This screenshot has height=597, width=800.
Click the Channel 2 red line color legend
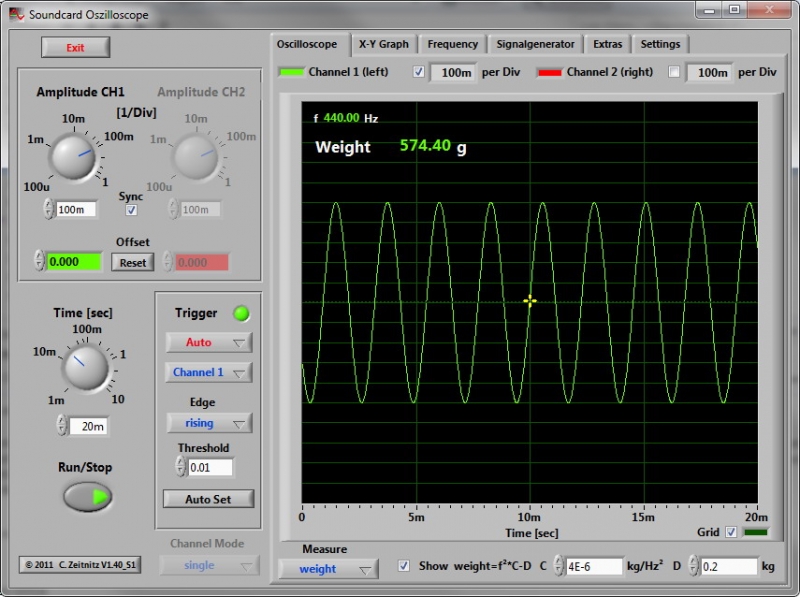549,73
